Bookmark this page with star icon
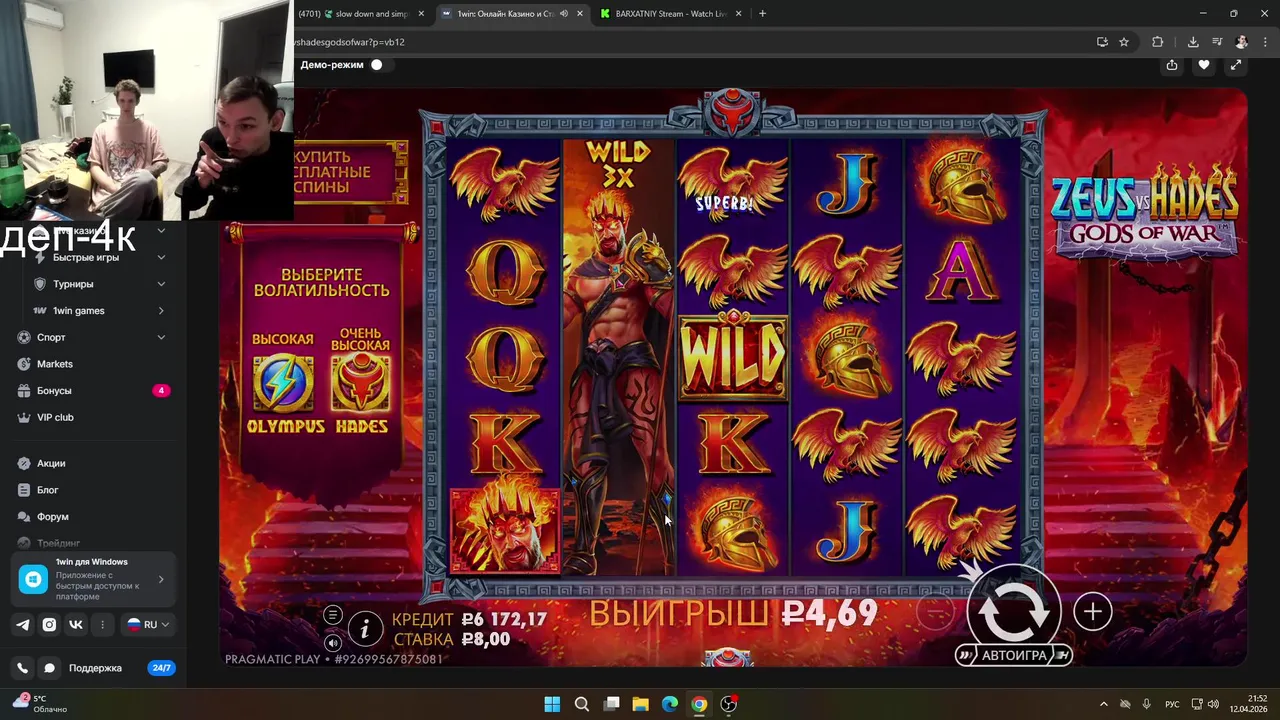This screenshot has width=1280, height=720. (x=1124, y=42)
